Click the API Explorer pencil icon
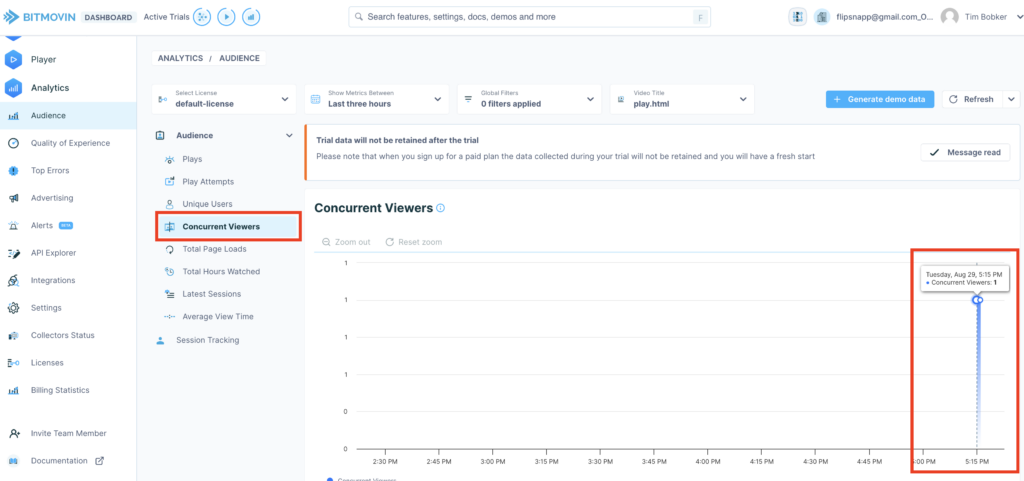The height and width of the screenshot is (481, 1024). [13, 253]
